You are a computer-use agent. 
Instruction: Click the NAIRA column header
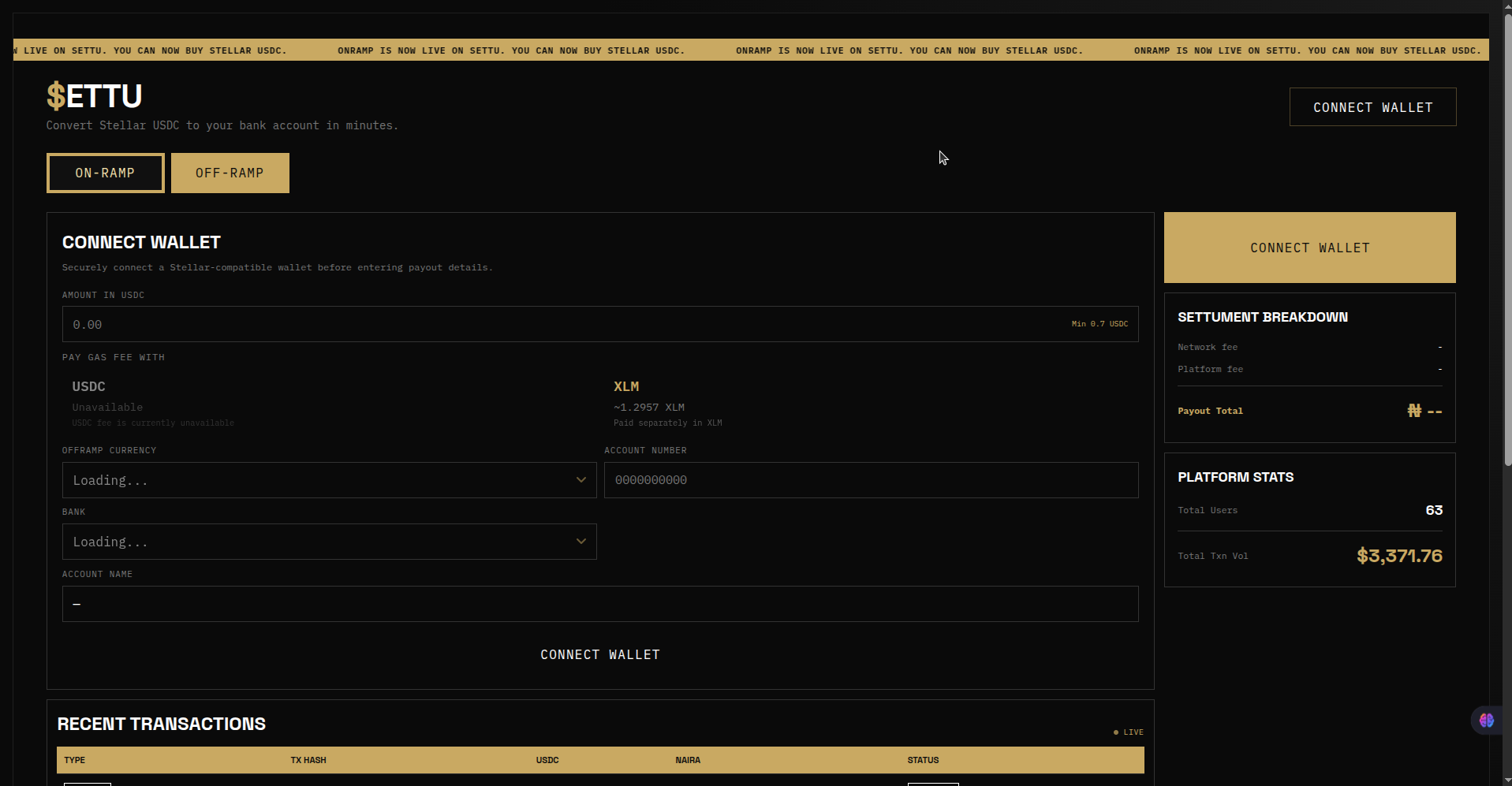[x=688, y=760]
